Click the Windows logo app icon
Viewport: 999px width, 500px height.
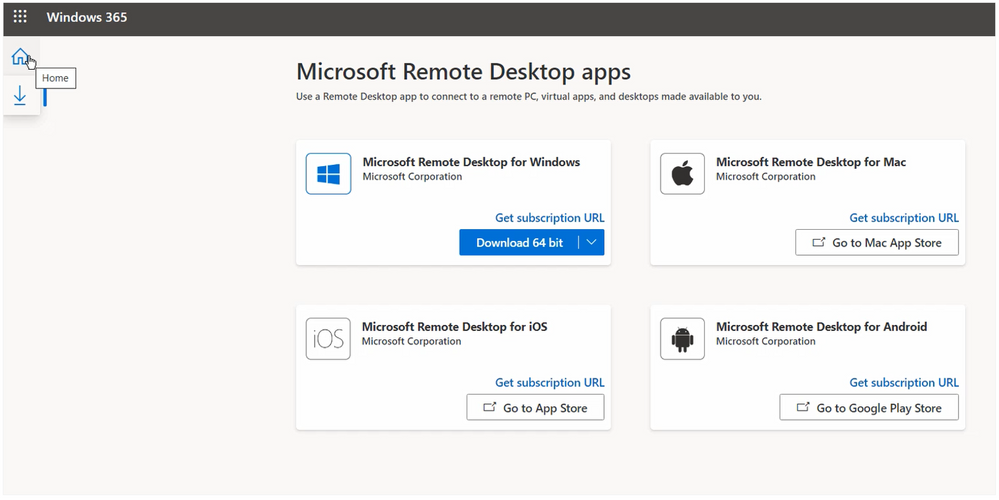(328, 174)
